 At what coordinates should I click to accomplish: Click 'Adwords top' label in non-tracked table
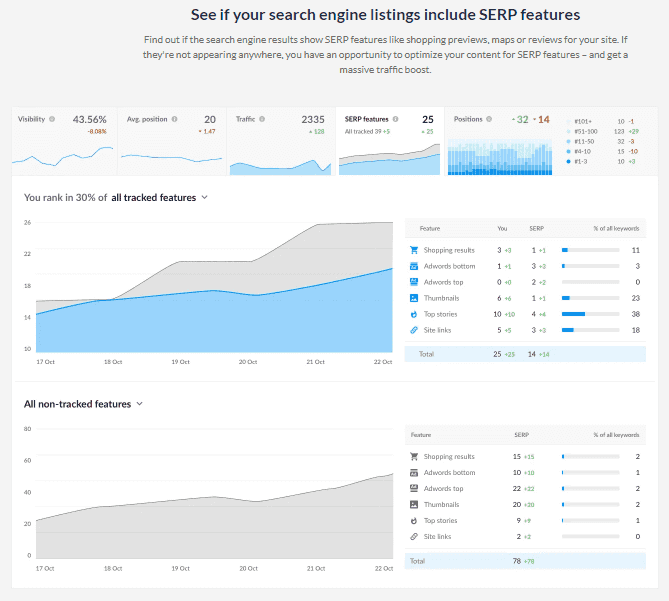(443, 489)
